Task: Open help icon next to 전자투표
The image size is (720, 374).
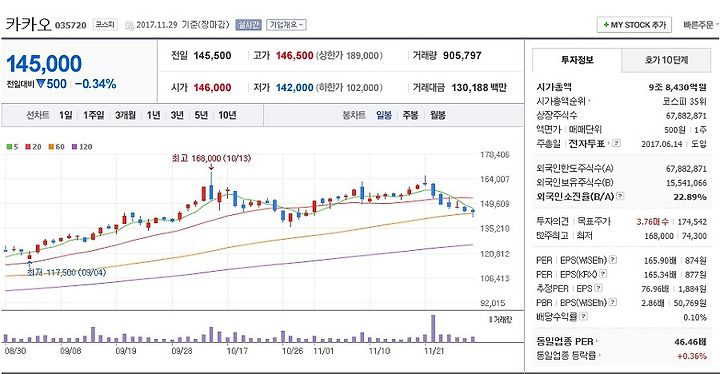Action: [x=617, y=143]
